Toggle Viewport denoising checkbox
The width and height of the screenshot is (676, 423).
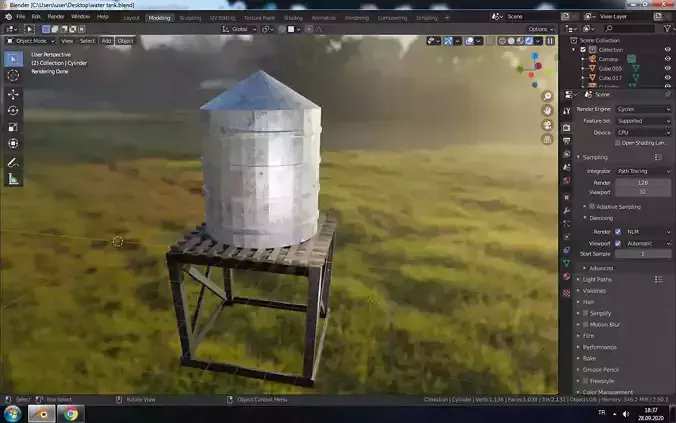tap(618, 244)
